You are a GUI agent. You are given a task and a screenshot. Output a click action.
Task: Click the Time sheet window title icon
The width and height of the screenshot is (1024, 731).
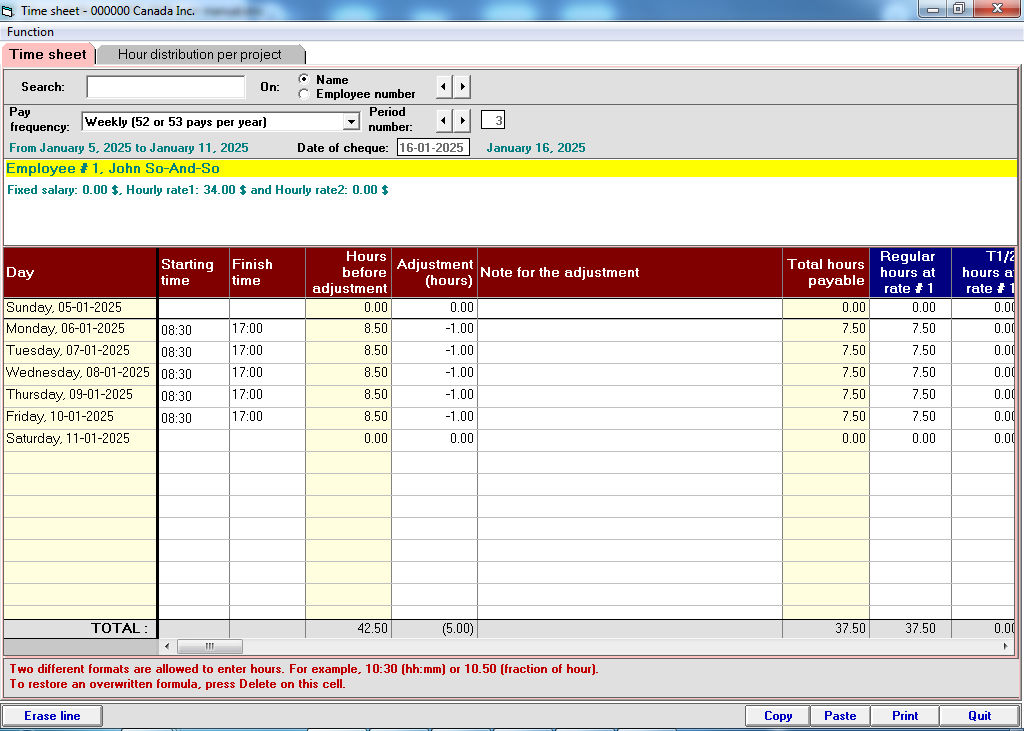9,10
